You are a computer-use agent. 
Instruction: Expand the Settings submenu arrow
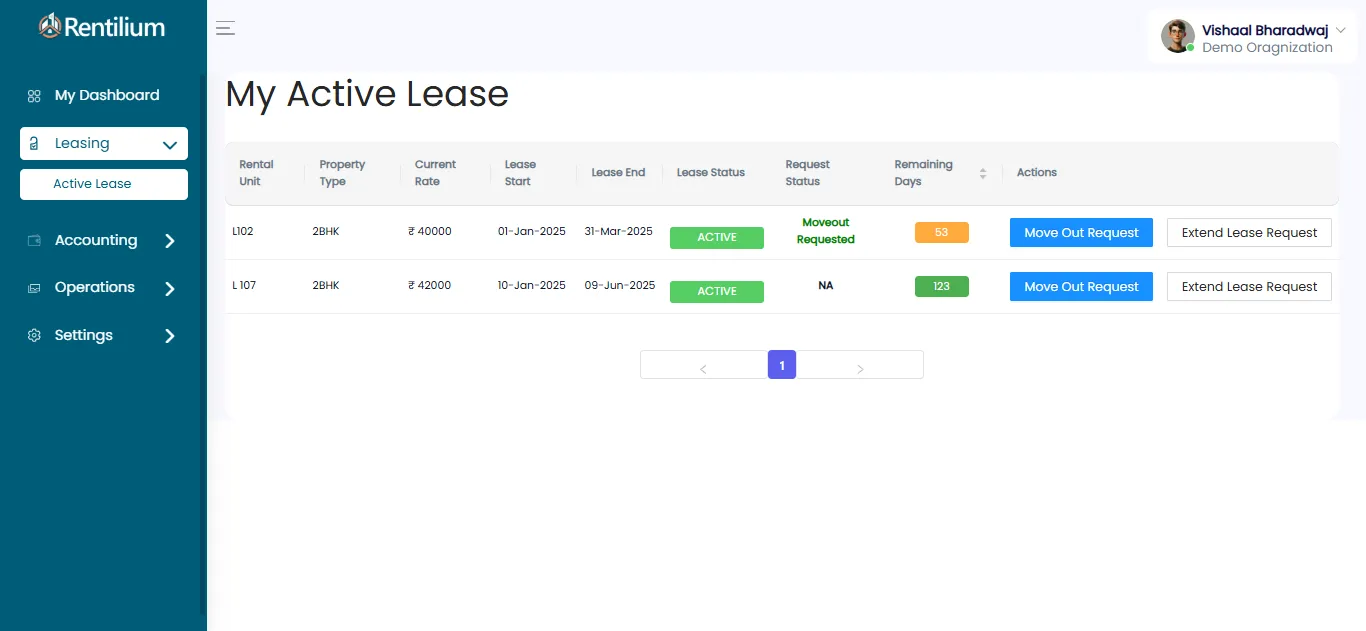[x=170, y=336]
